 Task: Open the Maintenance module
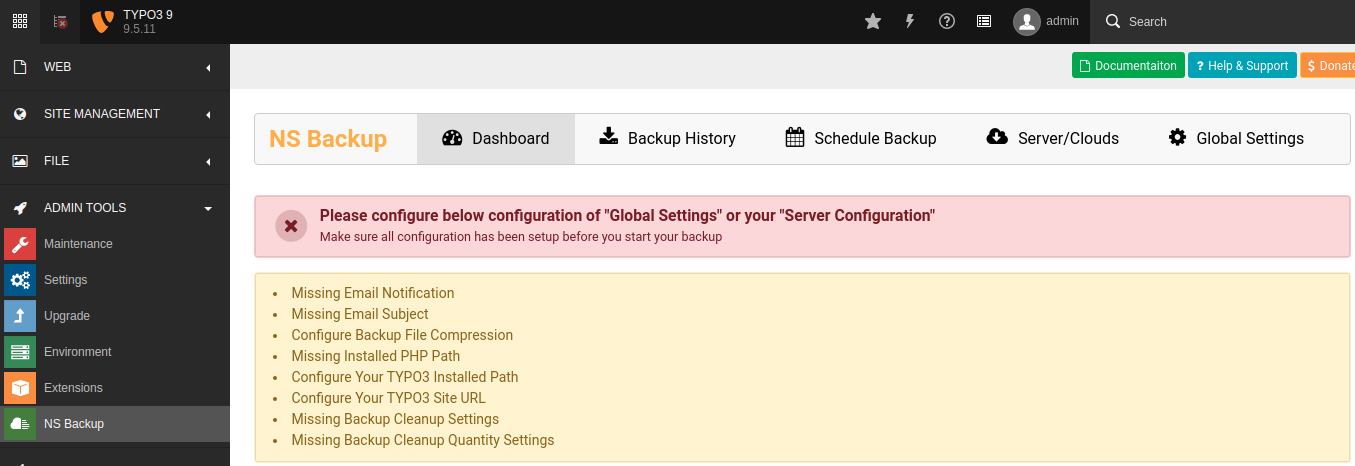coord(115,244)
